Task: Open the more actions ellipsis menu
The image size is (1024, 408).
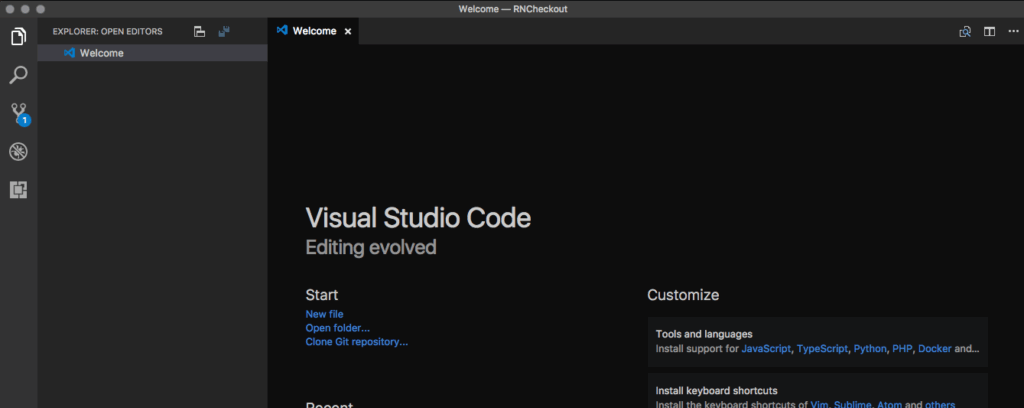Action: coord(1013,31)
